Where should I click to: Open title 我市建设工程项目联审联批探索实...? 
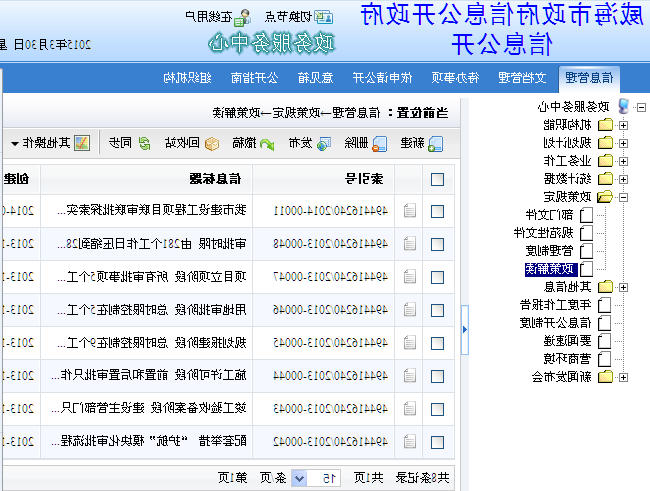152,210
